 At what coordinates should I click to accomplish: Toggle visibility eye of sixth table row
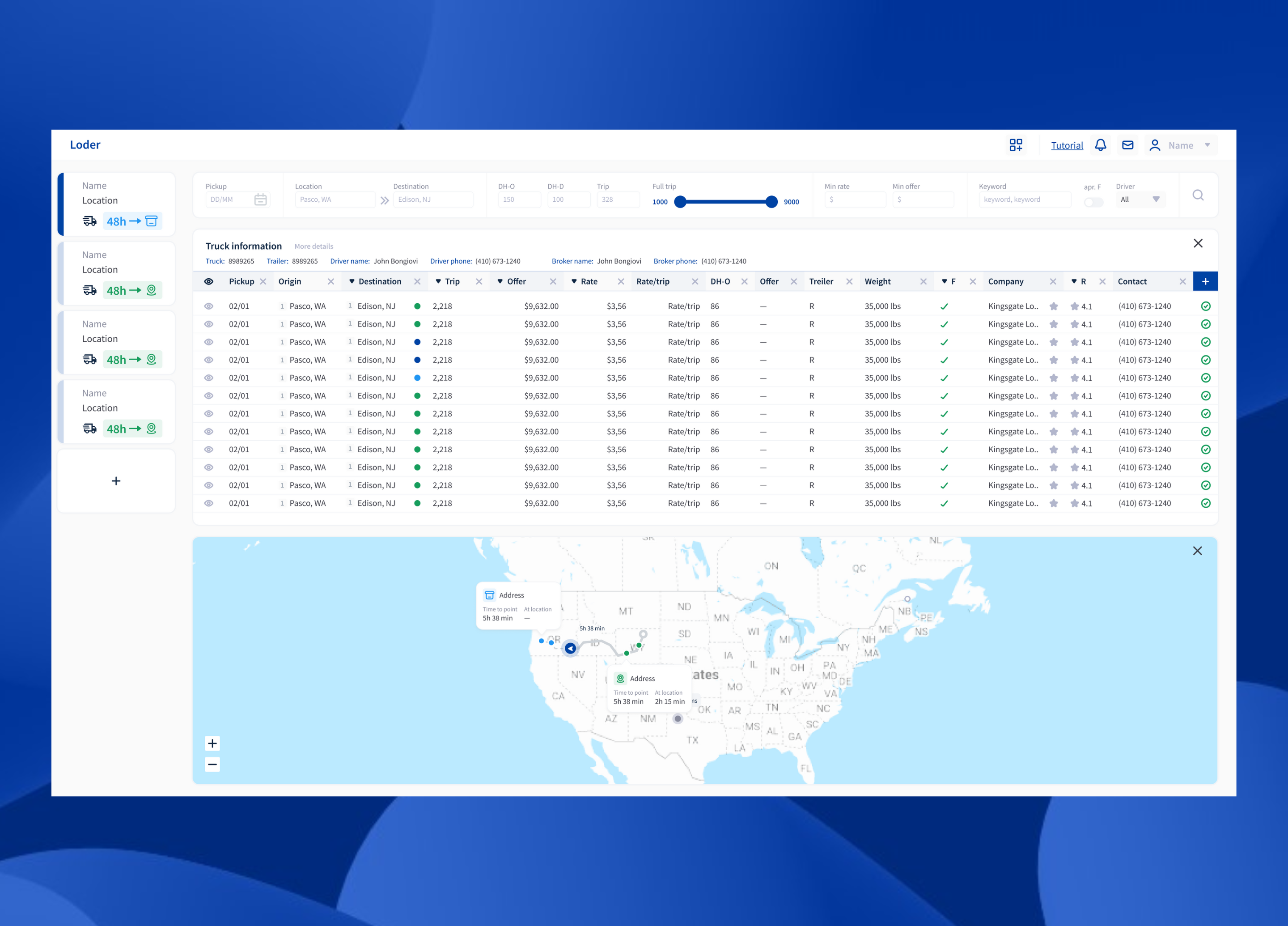tap(208, 395)
